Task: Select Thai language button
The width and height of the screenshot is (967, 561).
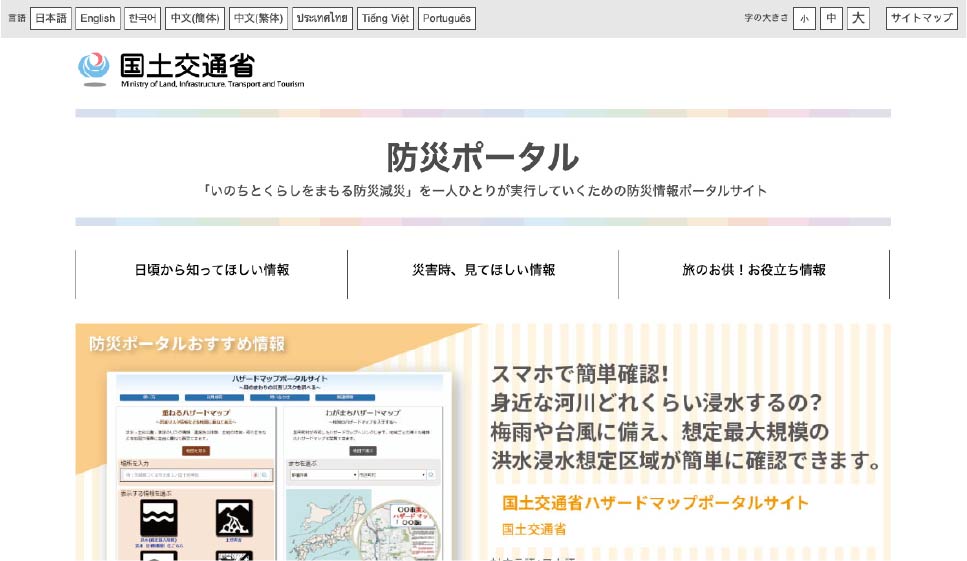Action: [x=322, y=18]
